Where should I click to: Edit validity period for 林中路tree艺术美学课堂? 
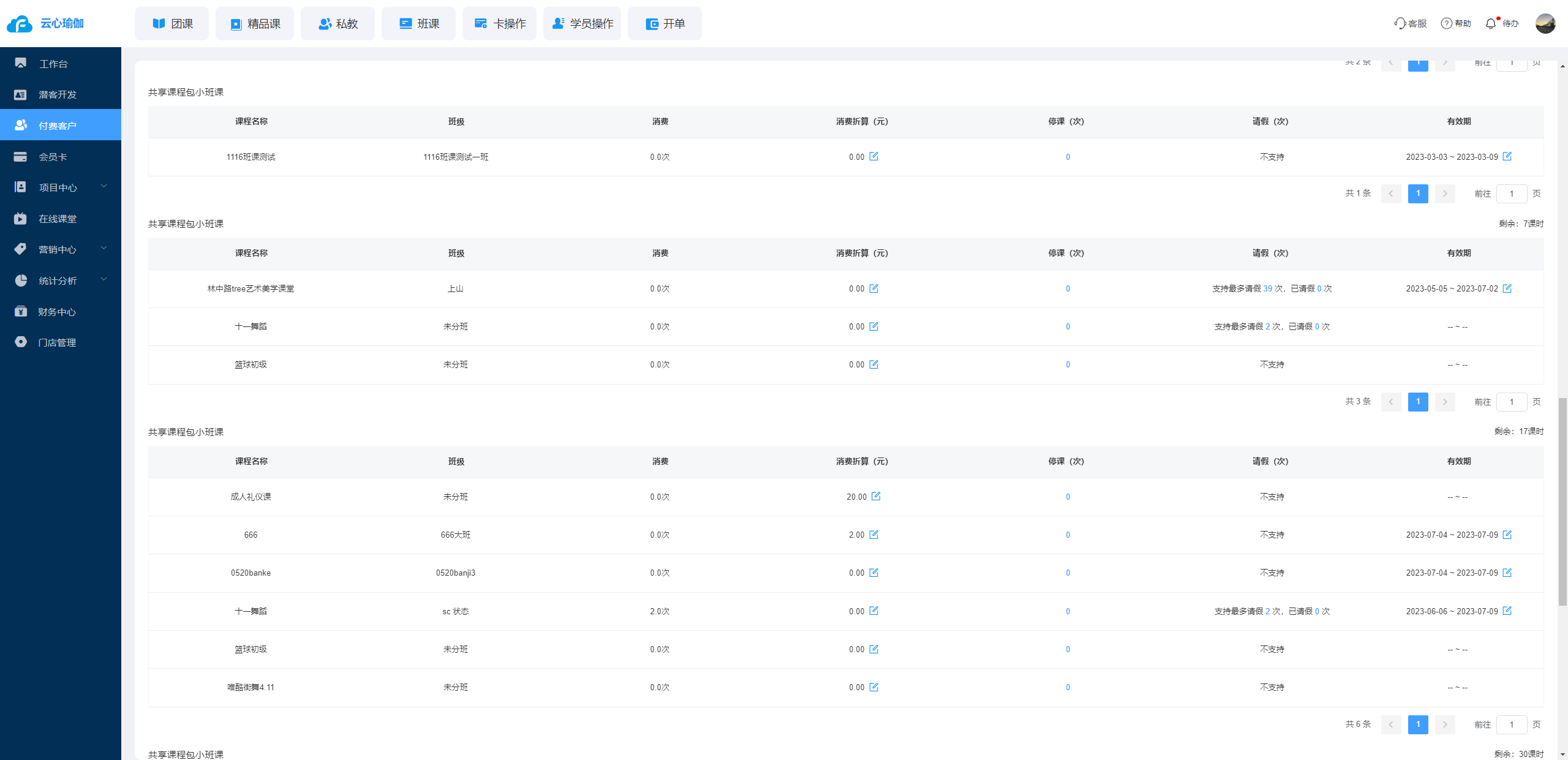pyautogui.click(x=1507, y=288)
